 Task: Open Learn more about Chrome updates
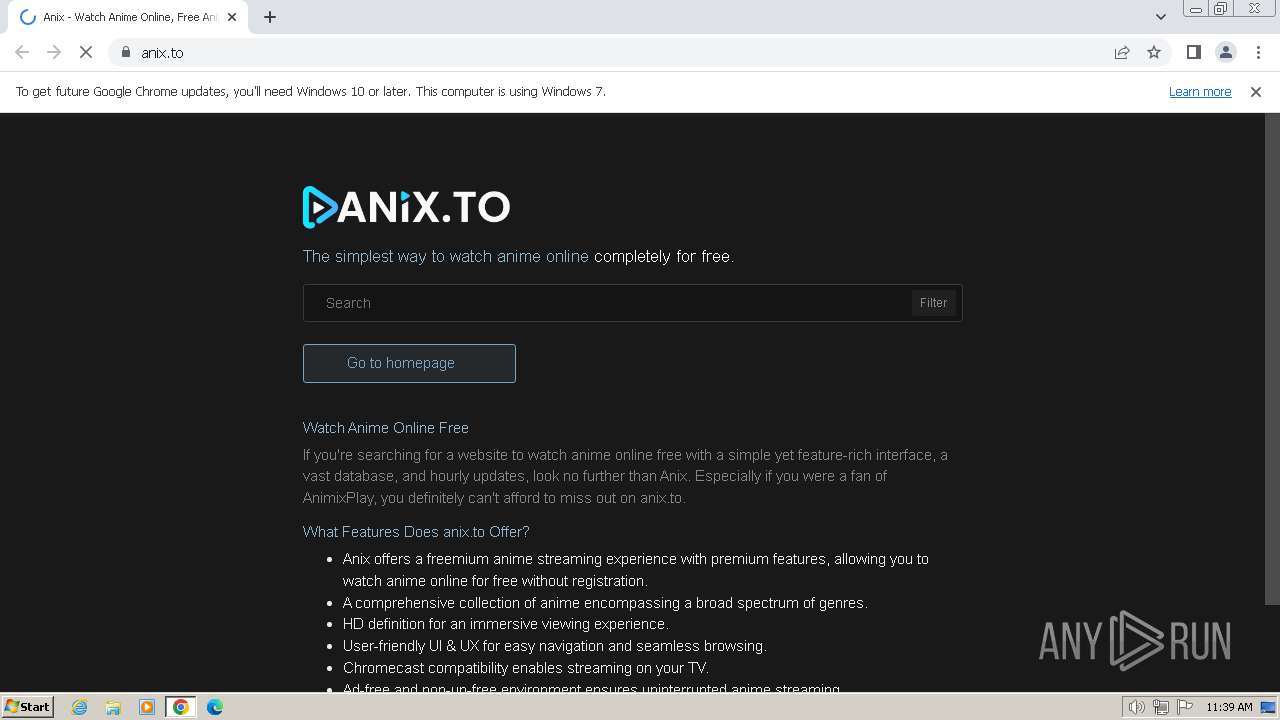pyautogui.click(x=1200, y=91)
